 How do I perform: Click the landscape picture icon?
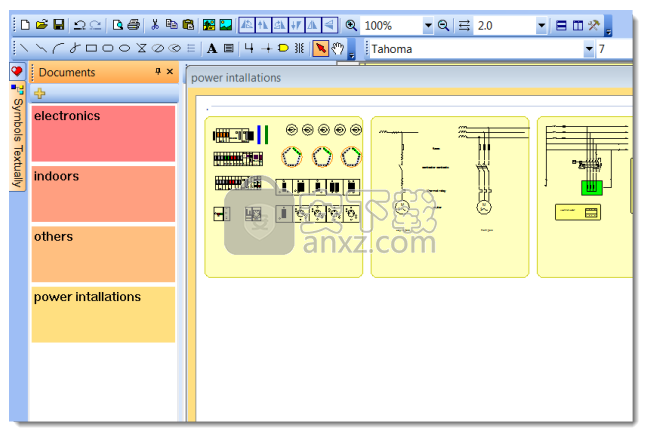[226, 25]
